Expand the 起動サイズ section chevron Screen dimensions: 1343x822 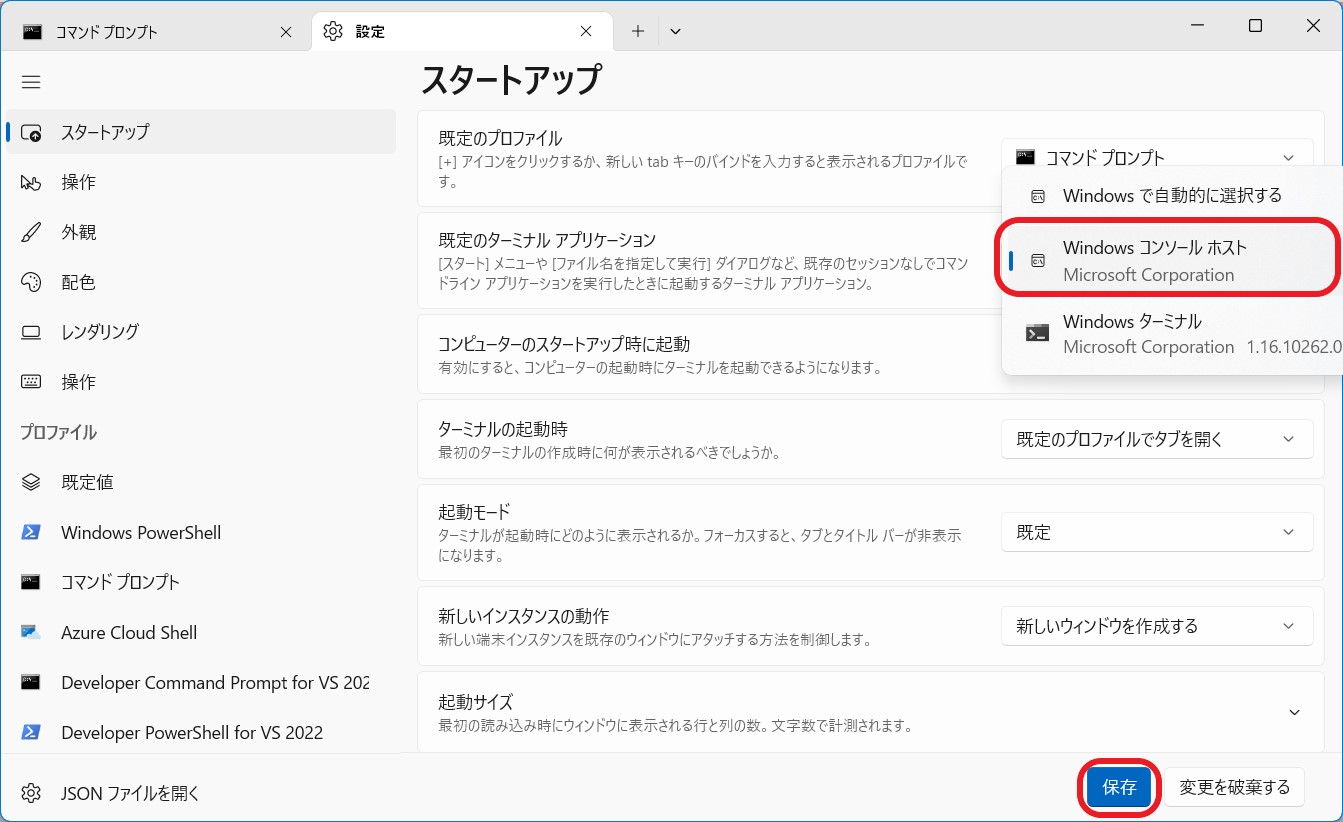tap(1294, 712)
